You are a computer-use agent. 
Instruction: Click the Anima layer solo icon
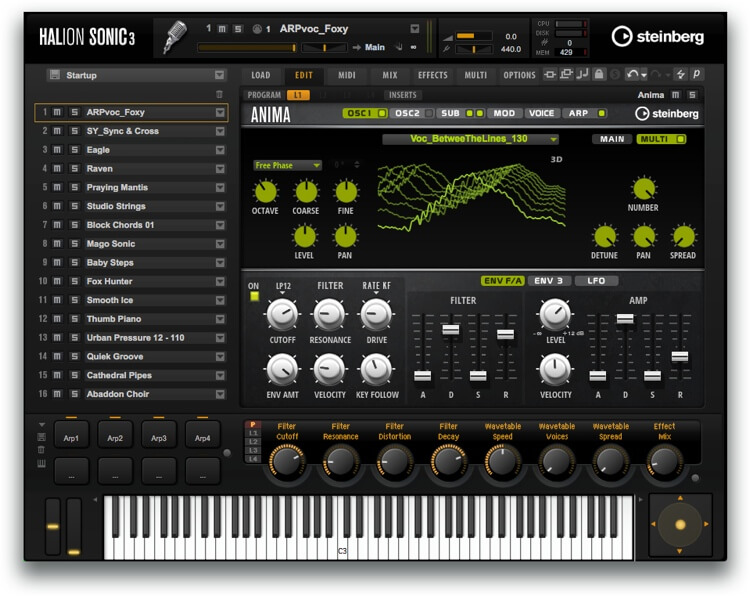[x=692, y=95]
